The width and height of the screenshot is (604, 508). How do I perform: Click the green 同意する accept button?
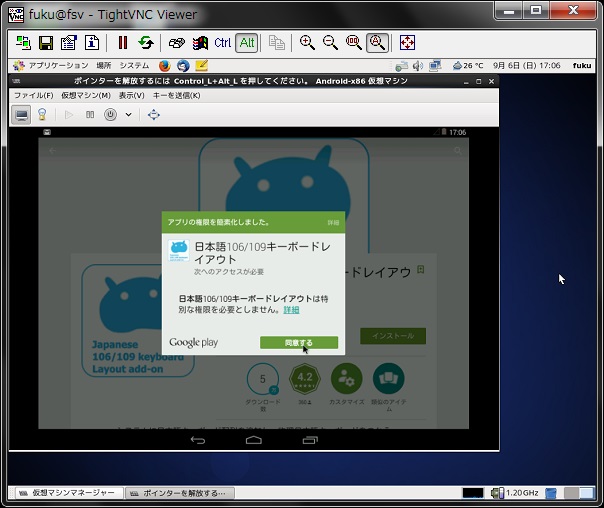[299, 342]
